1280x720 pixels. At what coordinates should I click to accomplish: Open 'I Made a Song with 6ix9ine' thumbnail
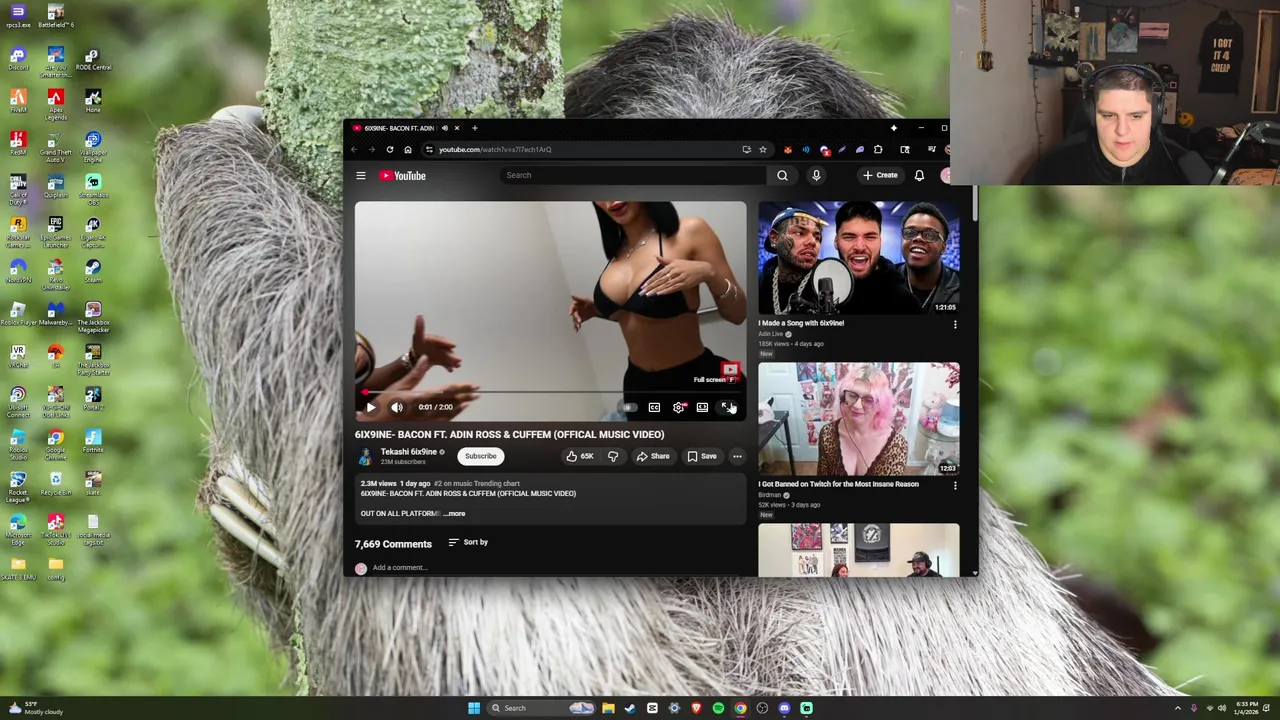click(859, 258)
